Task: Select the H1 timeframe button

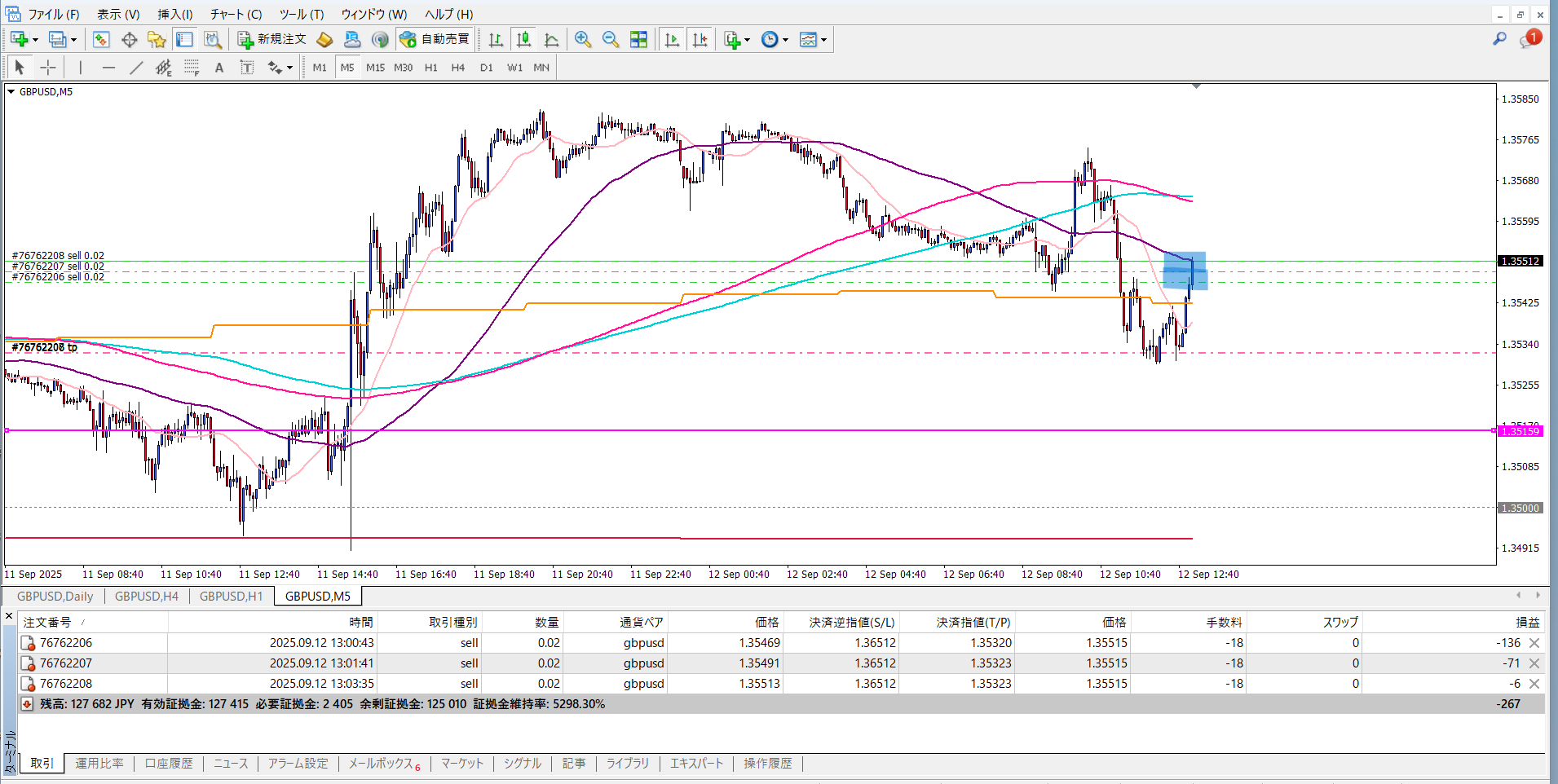Action: click(430, 68)
